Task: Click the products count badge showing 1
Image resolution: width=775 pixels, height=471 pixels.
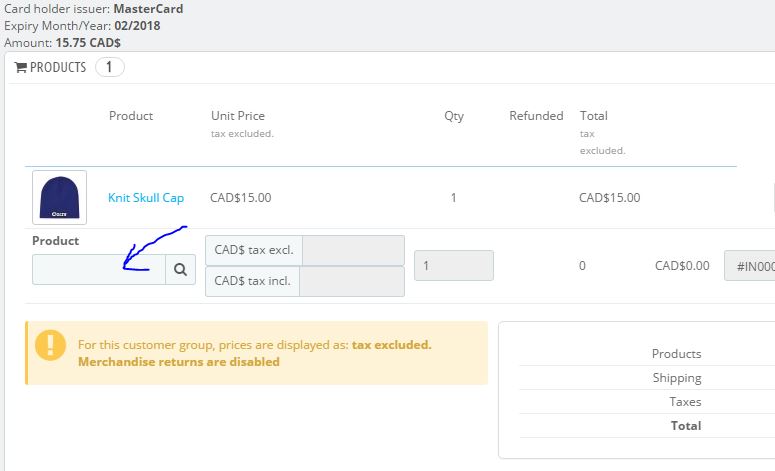Action: (x=109, y=68)
